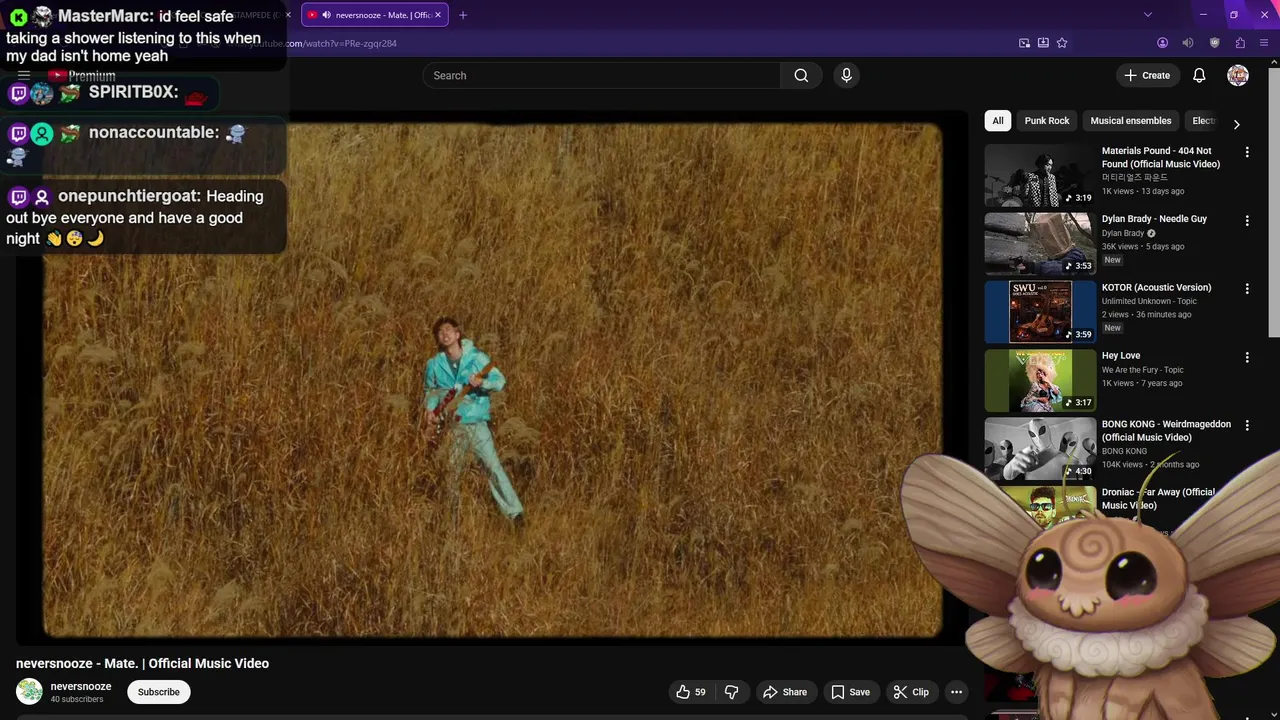1280x720 pixels.
Task: Select the All filter chip
Action: pos(997,121)
